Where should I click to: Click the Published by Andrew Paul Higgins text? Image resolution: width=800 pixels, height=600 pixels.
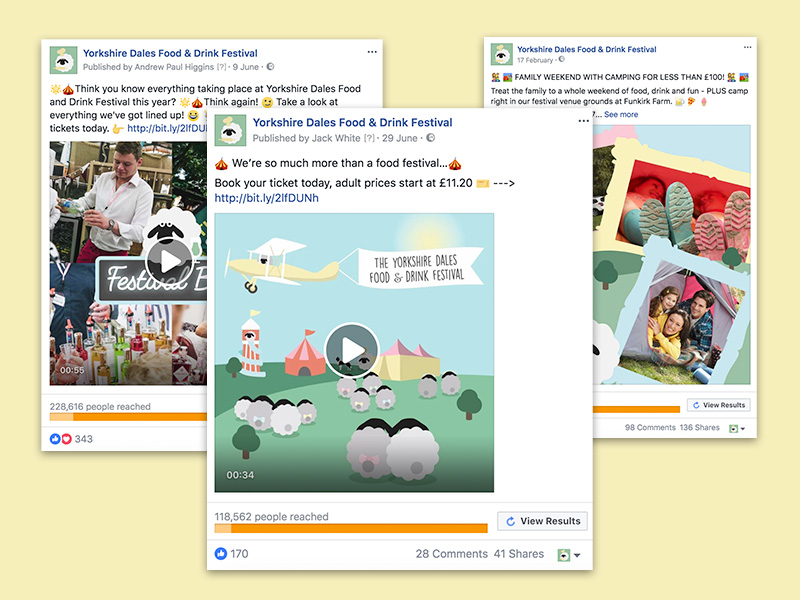point(148,67)
